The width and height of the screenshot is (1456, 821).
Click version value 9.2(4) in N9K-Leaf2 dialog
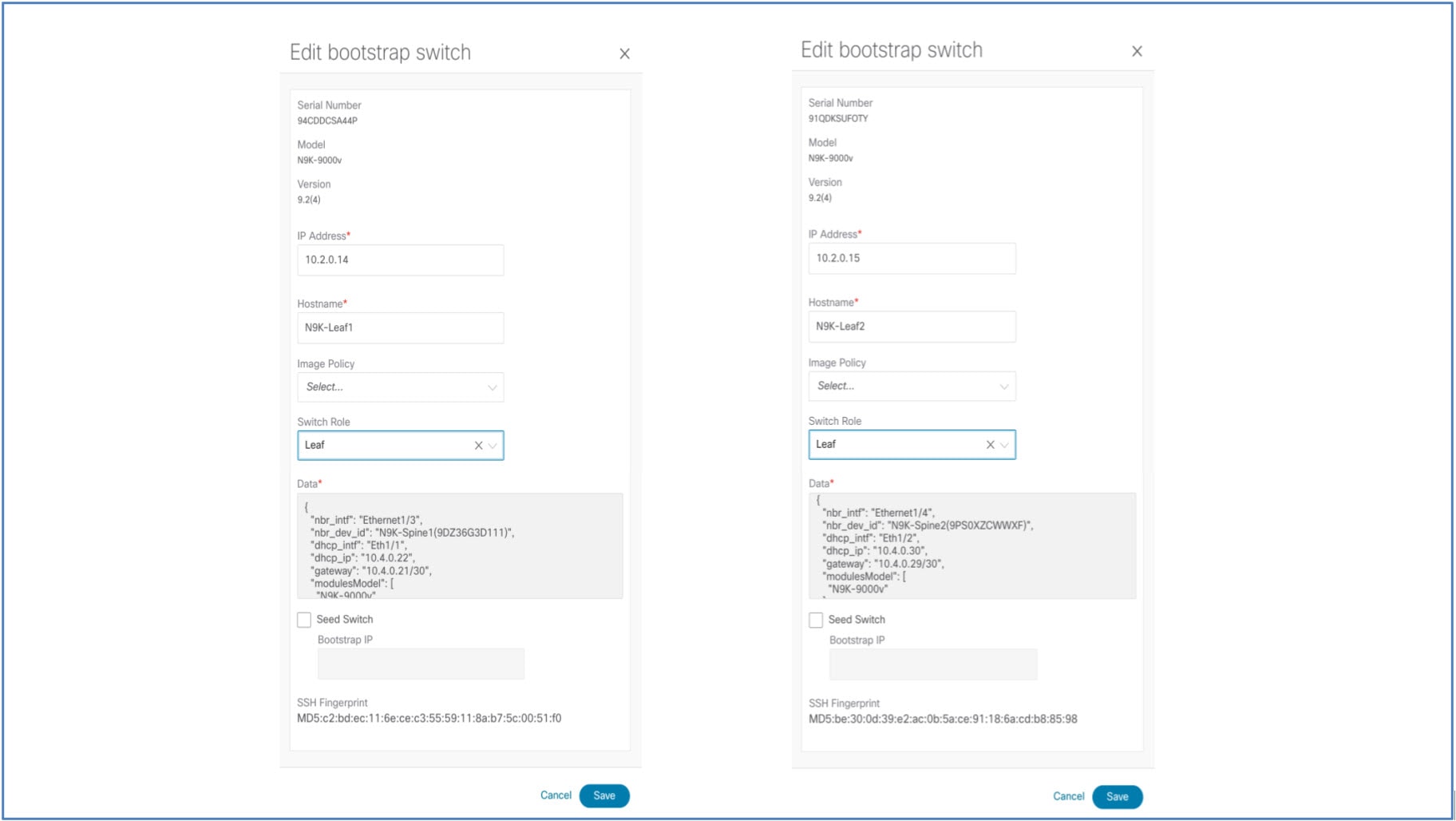(820, 198)
